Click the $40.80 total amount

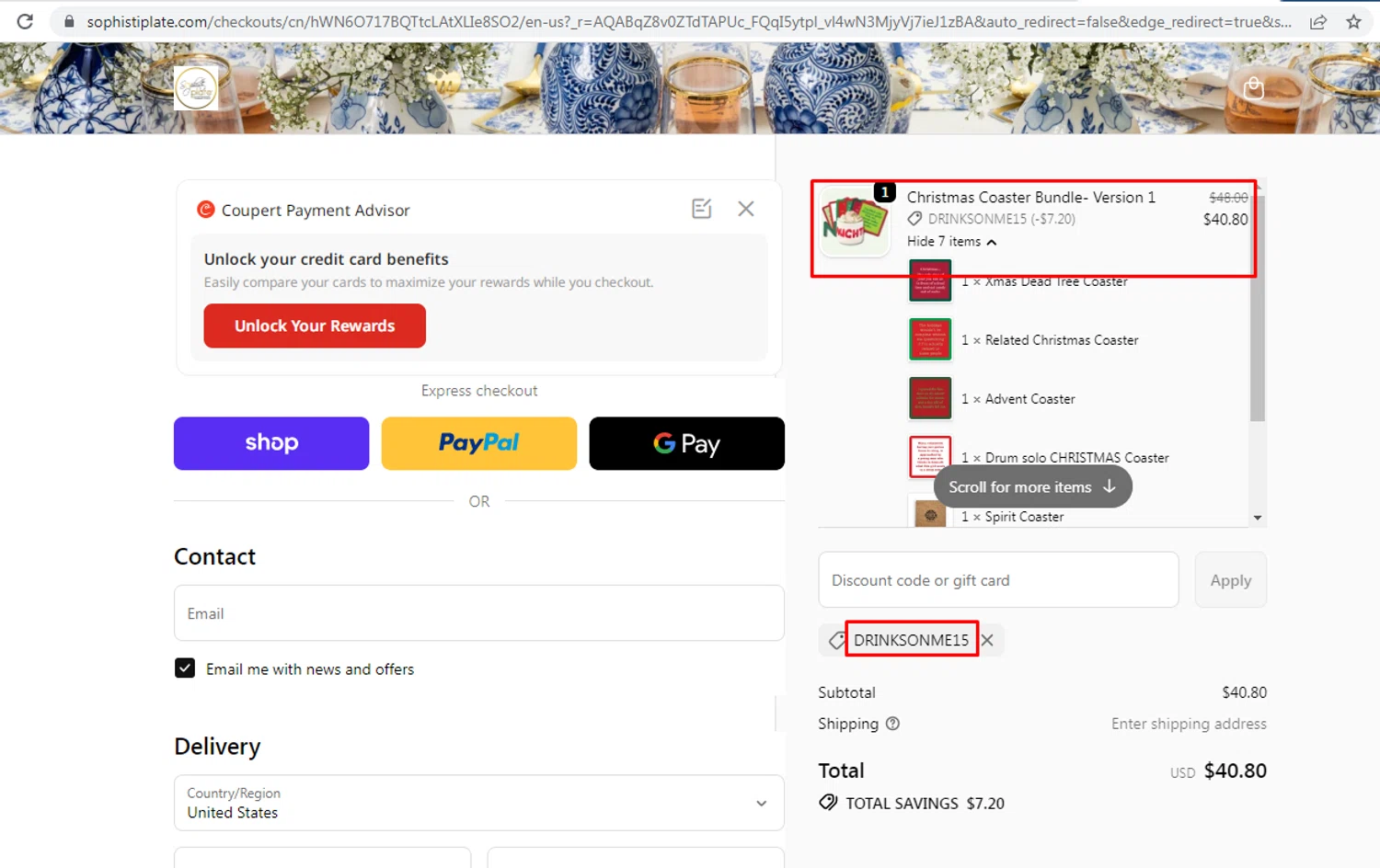pos(1236,771)
